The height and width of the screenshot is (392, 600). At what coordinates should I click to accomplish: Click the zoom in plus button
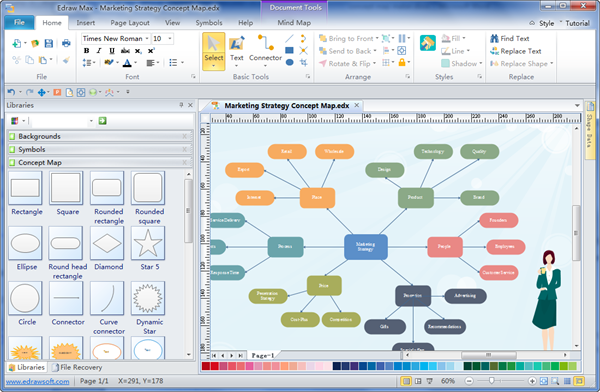532,381
